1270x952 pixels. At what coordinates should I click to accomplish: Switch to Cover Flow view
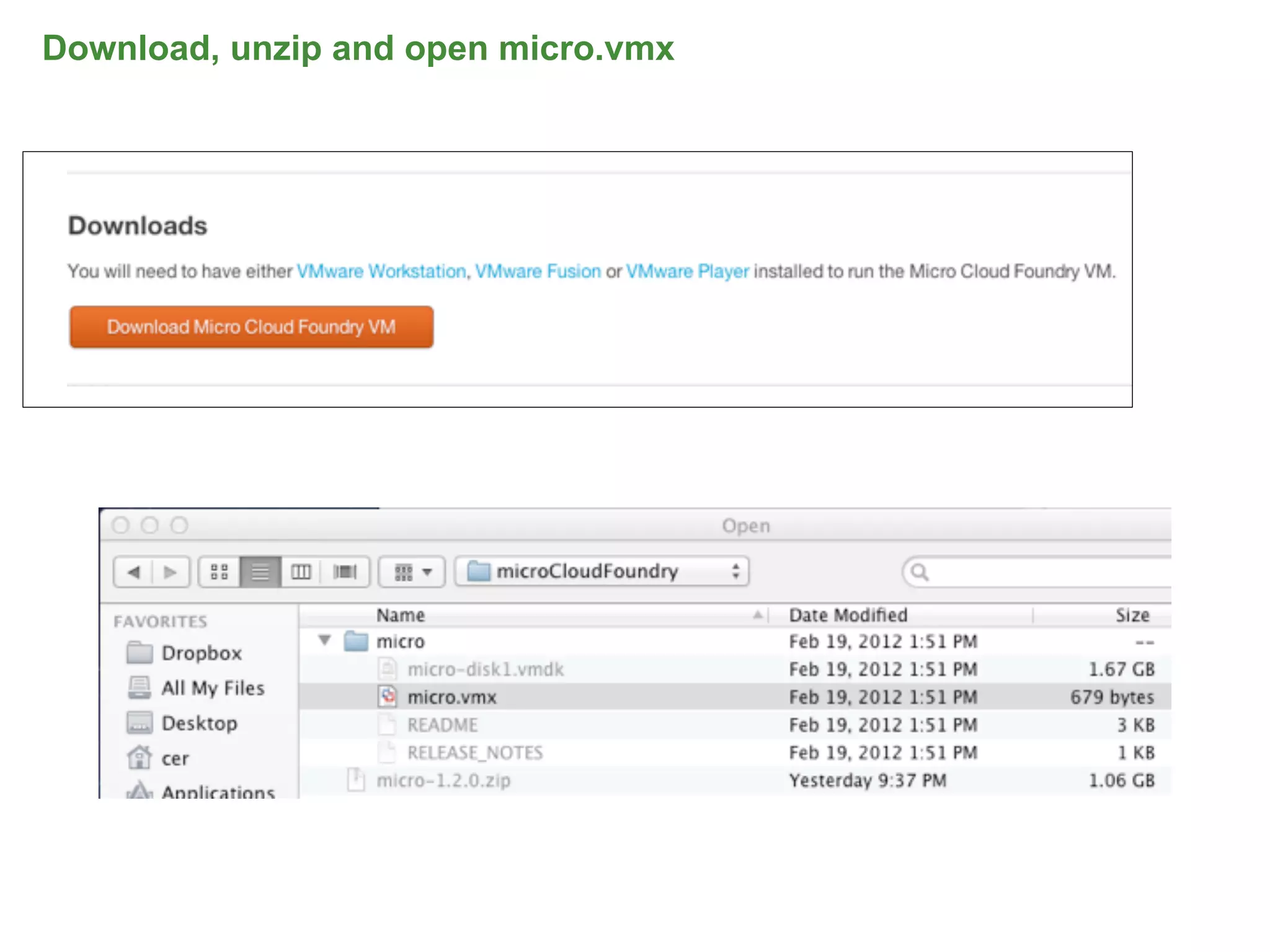pyautogui.click(x=345, y=571)
